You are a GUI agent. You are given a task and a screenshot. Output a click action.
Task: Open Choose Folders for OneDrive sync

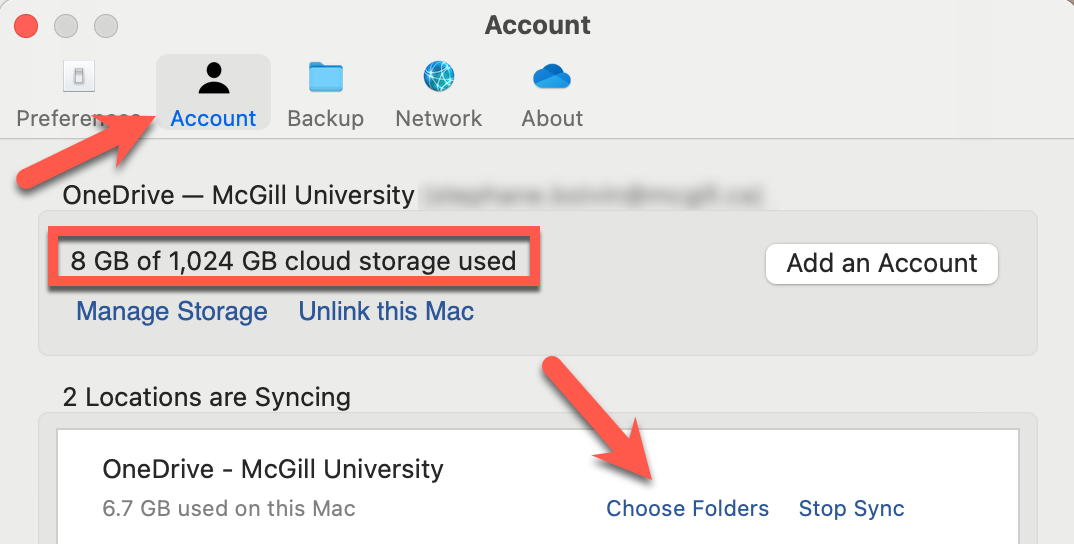click(688, 508)
